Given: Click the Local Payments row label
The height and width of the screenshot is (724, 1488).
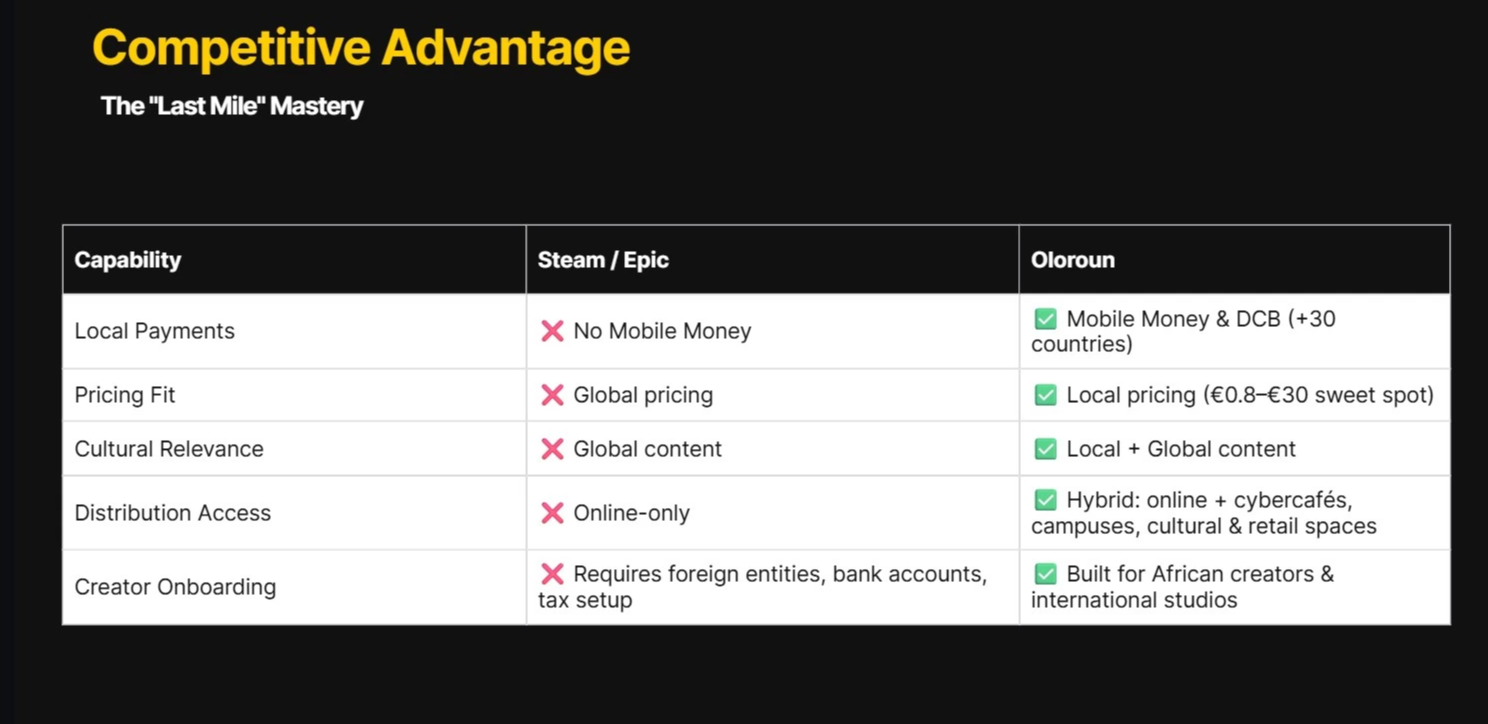Looking at the screenshot, I should 155,331.
